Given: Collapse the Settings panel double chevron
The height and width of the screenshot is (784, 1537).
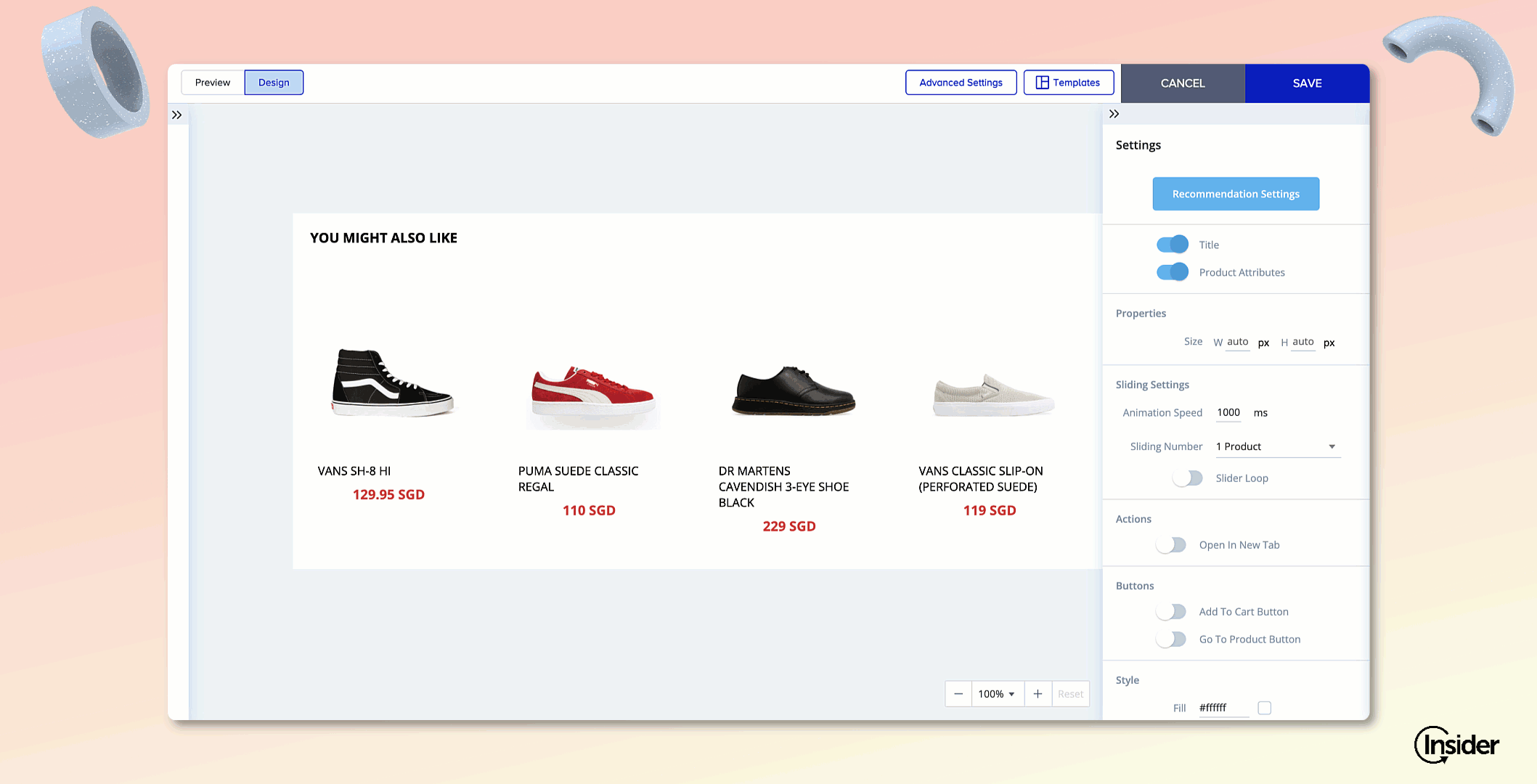Looking at the screenshot, I should coord(1114,114).
